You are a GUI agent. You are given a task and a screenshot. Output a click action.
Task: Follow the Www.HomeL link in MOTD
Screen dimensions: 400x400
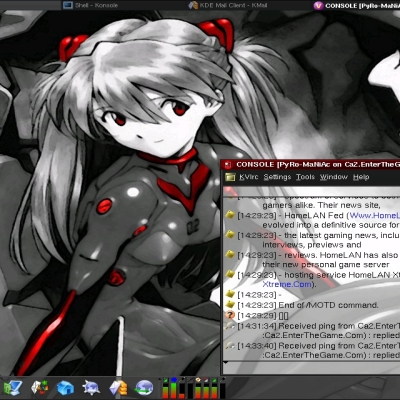pos(374,216)
